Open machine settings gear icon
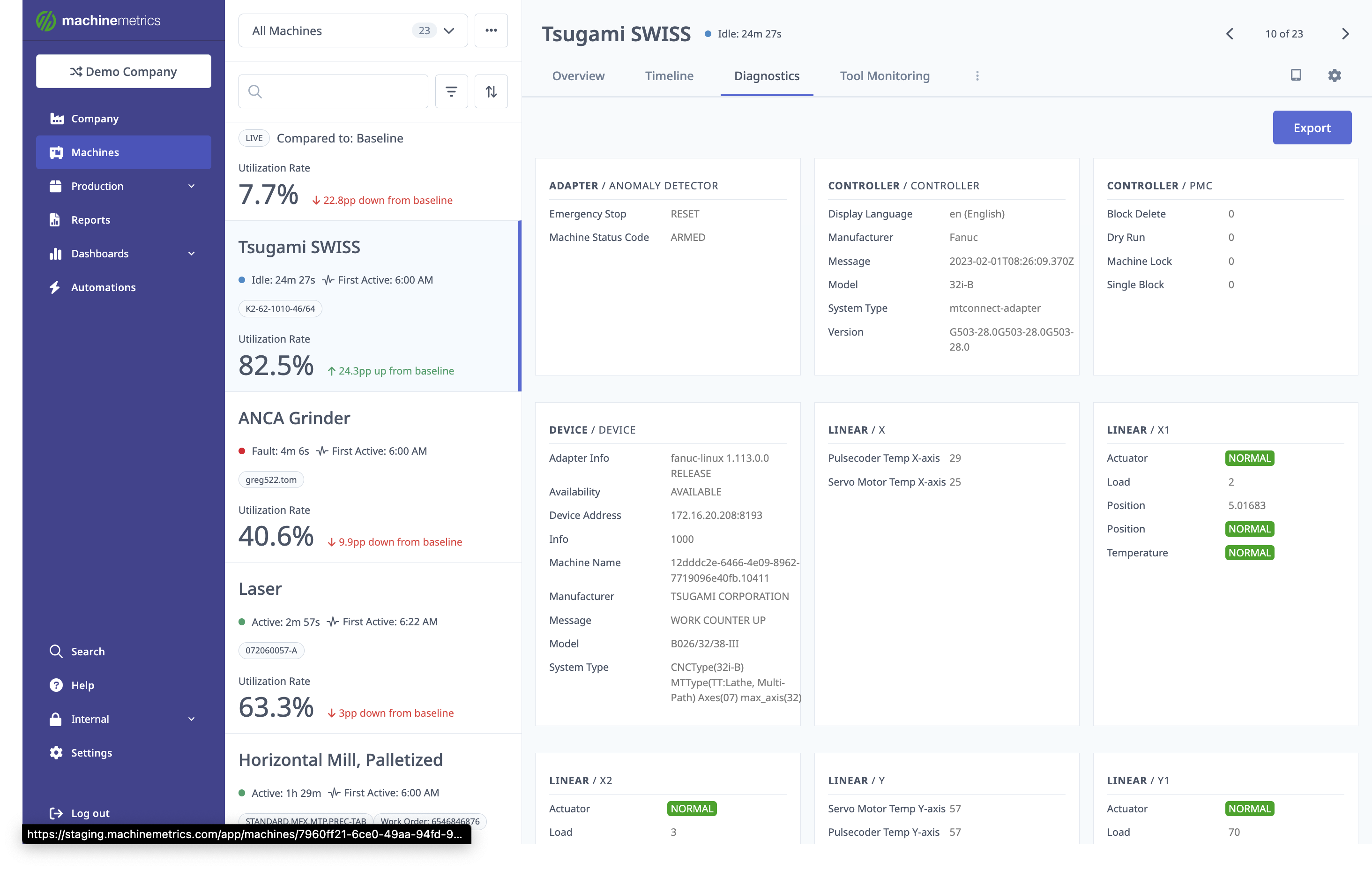 pyautogui.click(x=1335, y=75)
